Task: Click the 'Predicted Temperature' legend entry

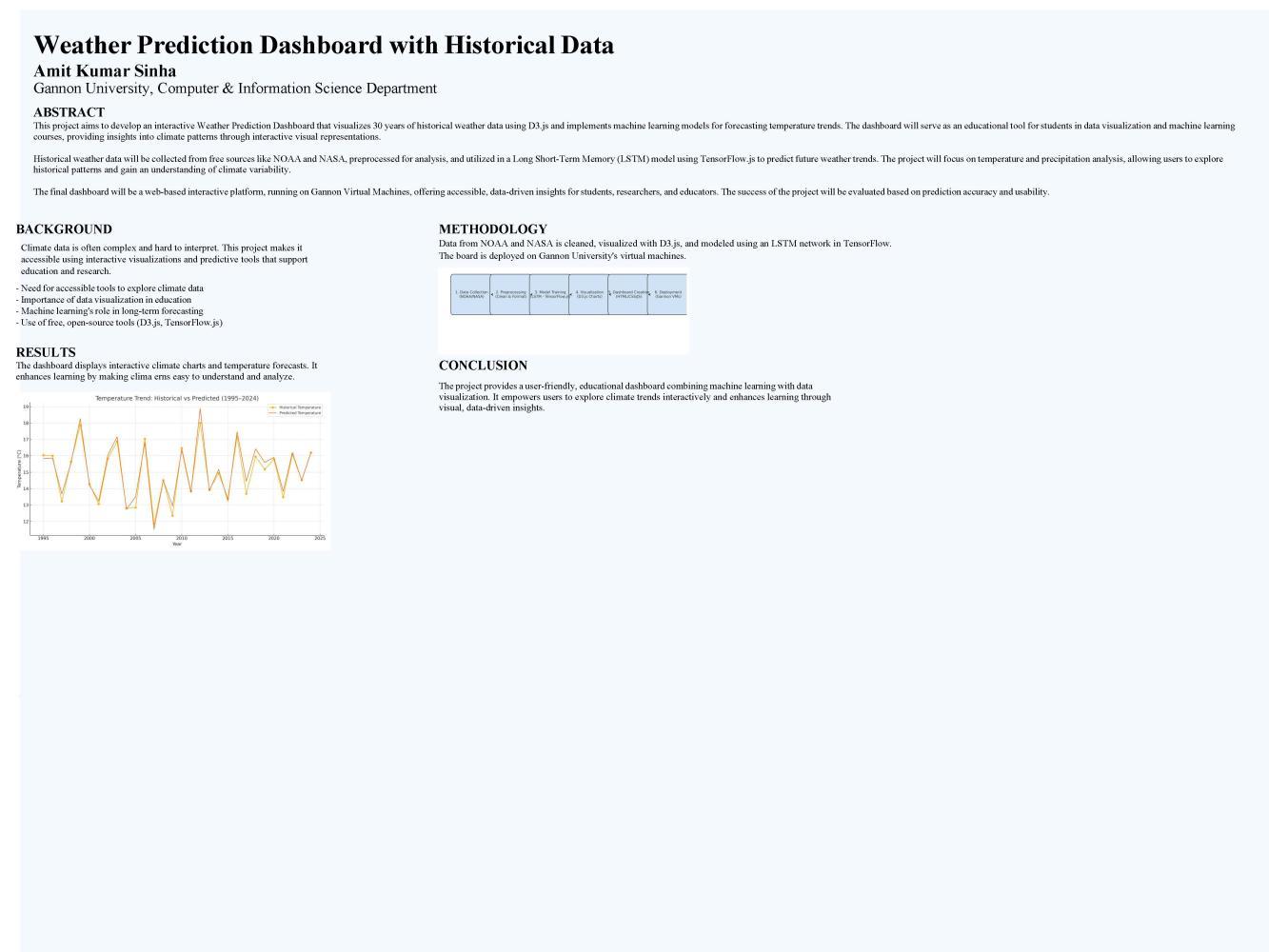Action: coord(296,413)
